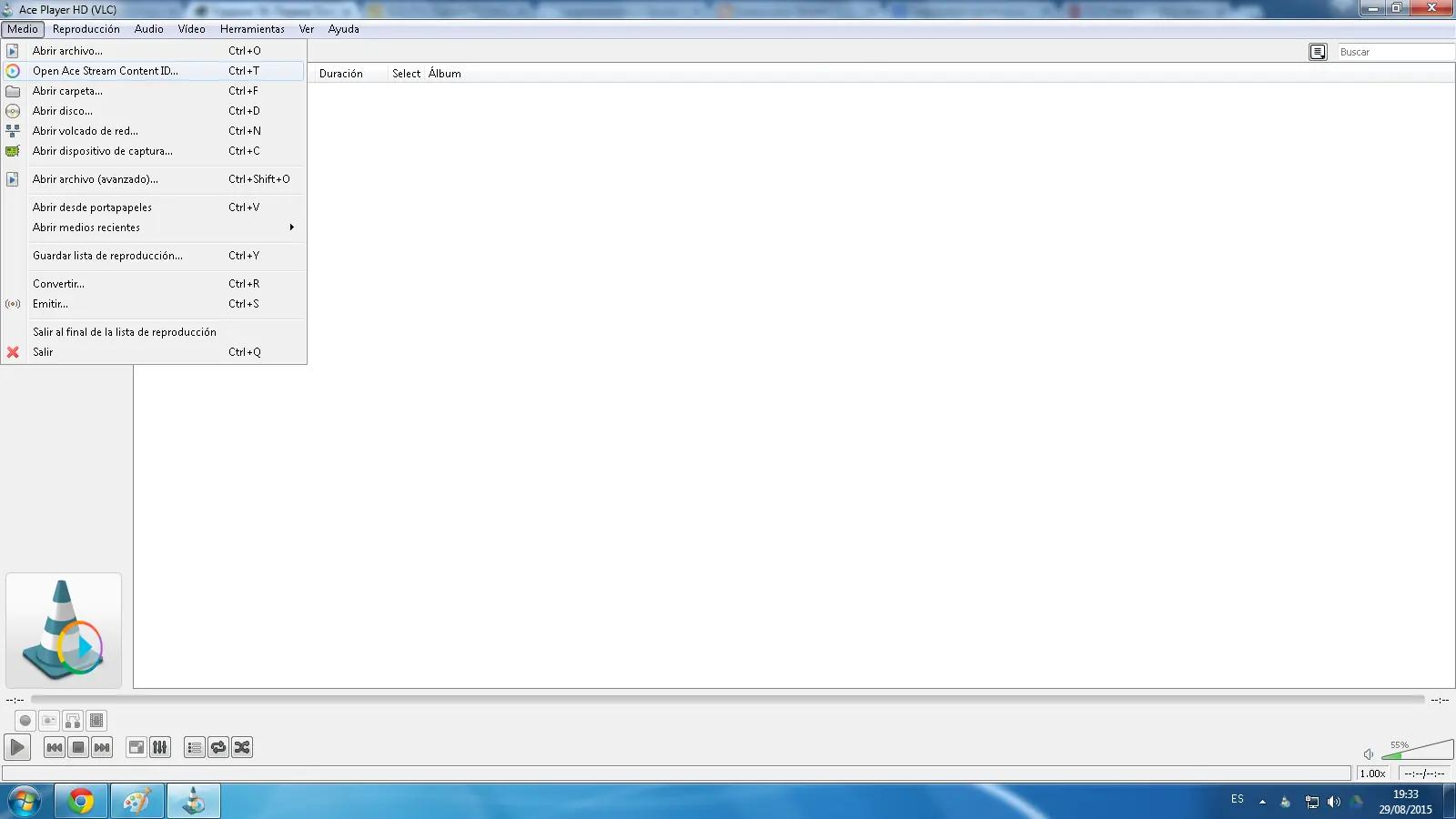Click the 1.00x playback speed indicator

[x=1373, y=773]
